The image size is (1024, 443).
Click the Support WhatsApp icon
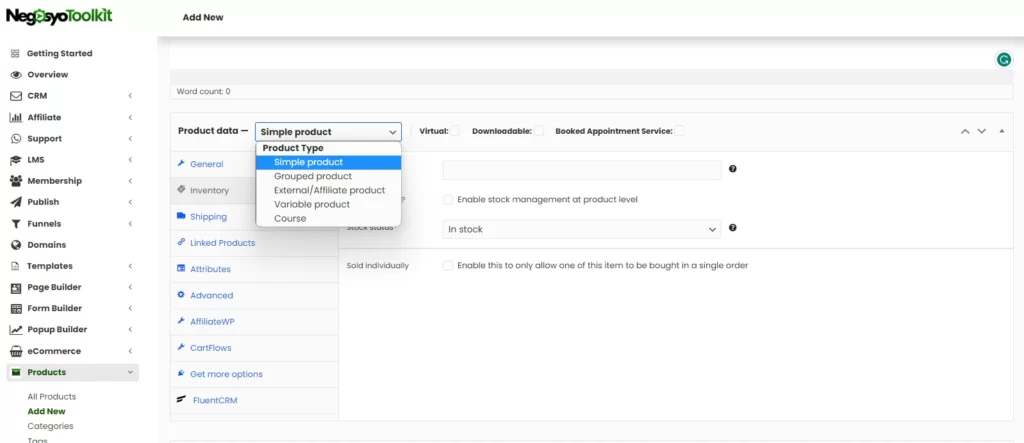[16, 139]
